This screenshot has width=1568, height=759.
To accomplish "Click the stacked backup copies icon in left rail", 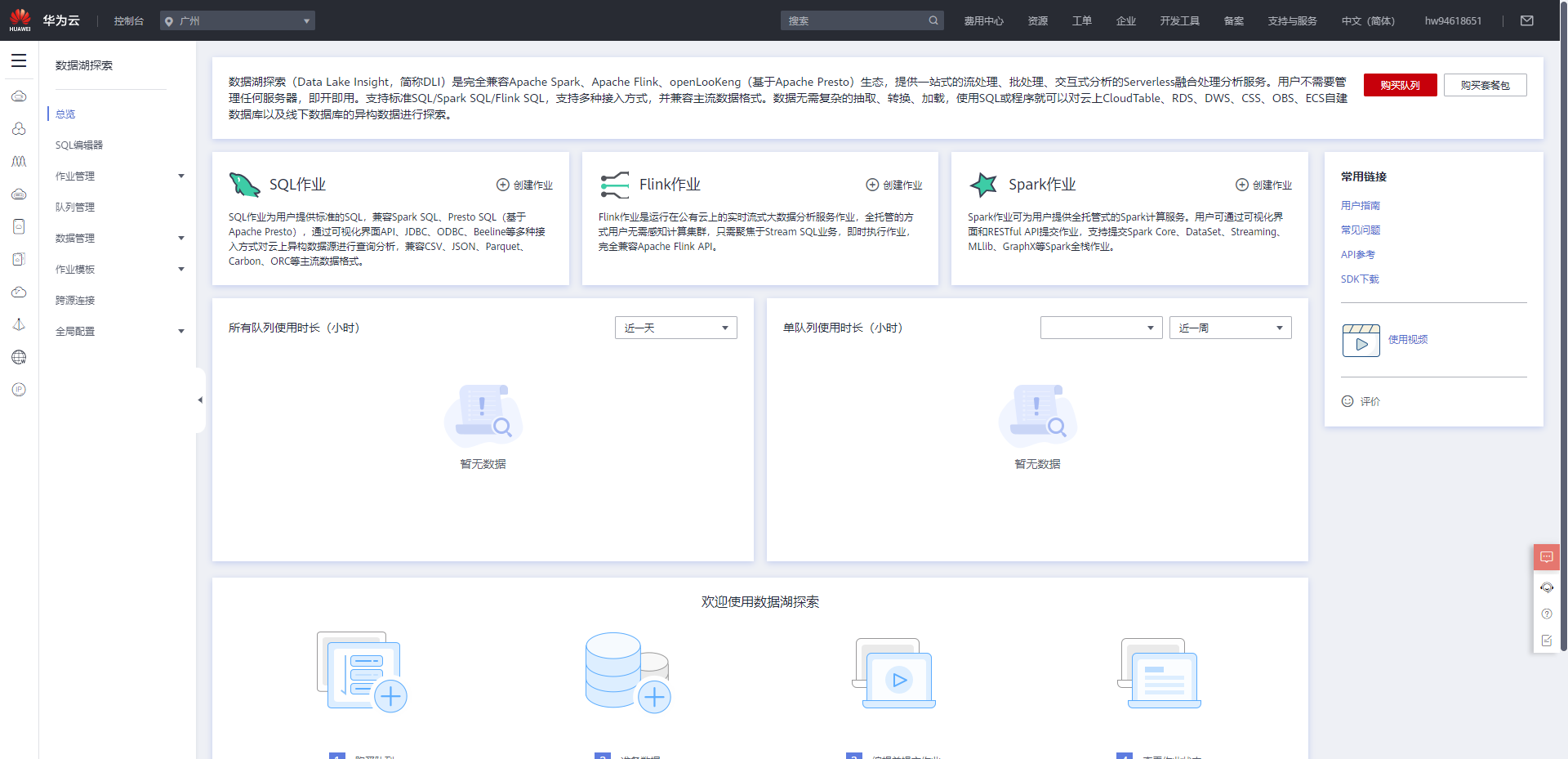I will pyautogui.click(x=19, y=259).
